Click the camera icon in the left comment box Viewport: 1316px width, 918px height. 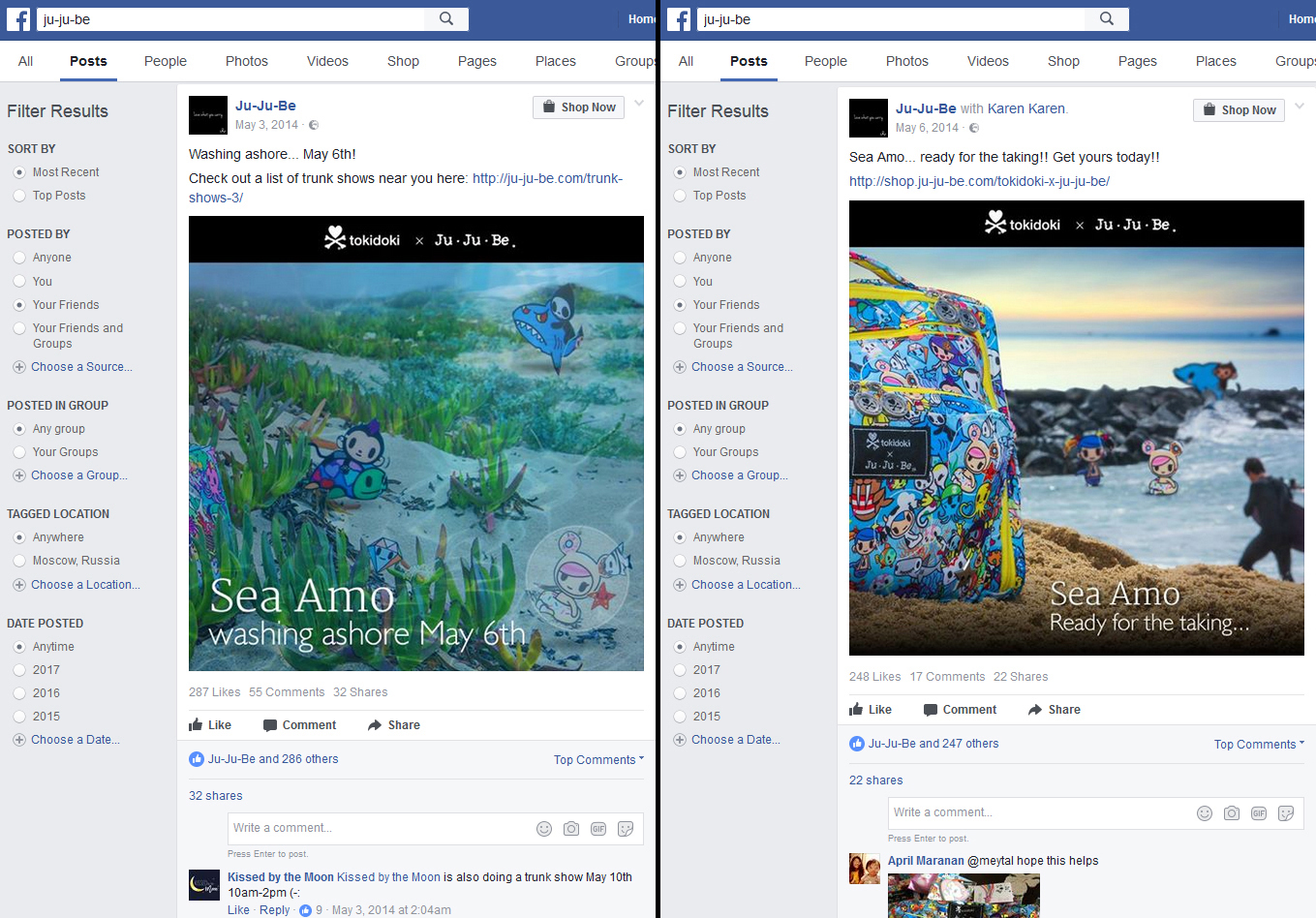[571, 829]
